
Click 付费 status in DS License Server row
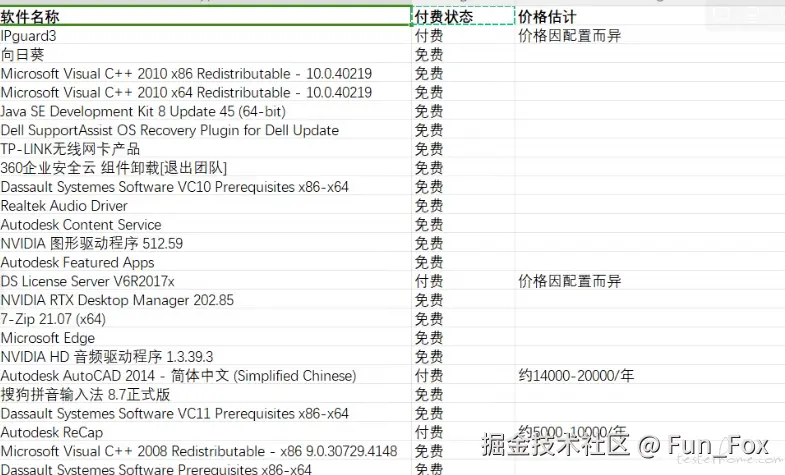pyautogui.click(x=463, y=281)
